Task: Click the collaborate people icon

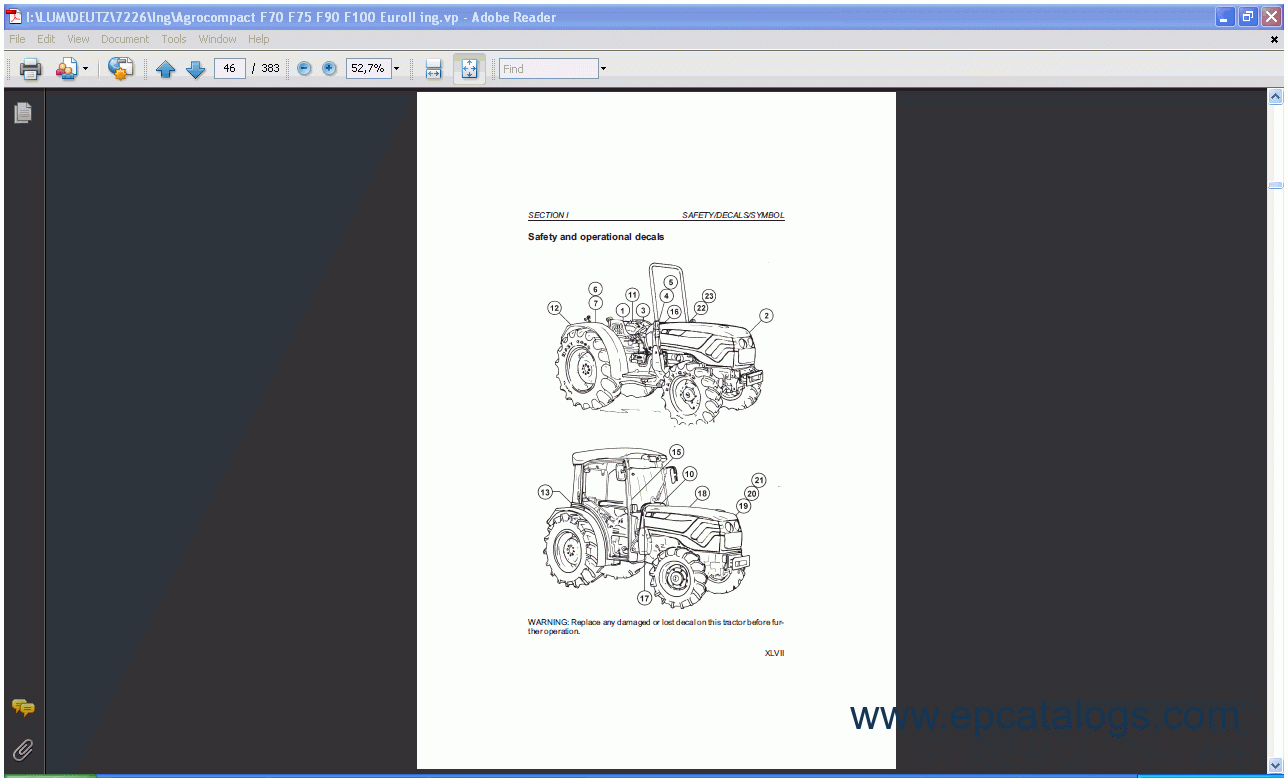Action: tap(66, 69)
